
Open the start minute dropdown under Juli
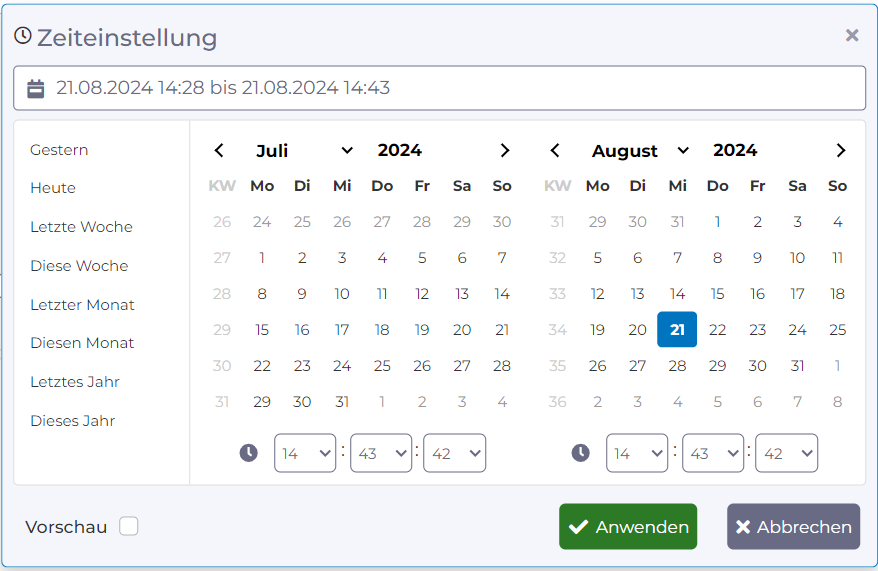tap(381, 453)
